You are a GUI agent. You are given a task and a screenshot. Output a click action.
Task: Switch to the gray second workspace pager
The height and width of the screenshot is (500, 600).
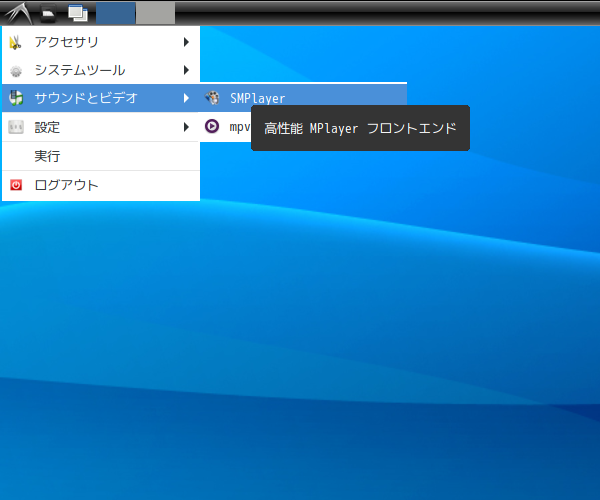pyautogui.click(x=155, y=13)
